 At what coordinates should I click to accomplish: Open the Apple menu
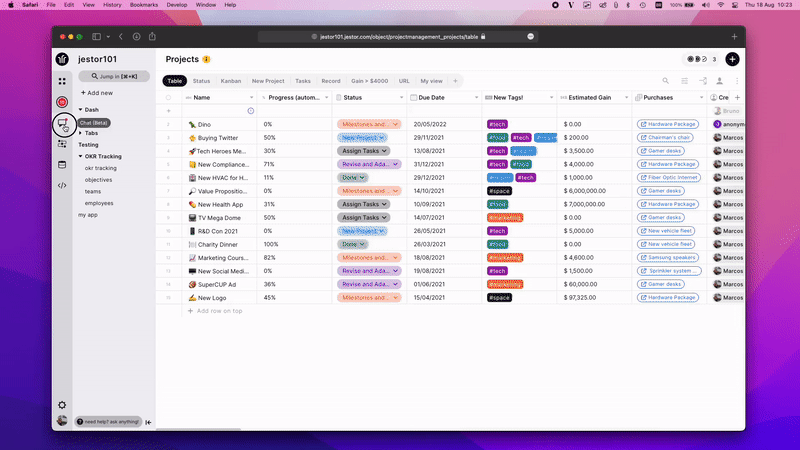coord(11,5)
